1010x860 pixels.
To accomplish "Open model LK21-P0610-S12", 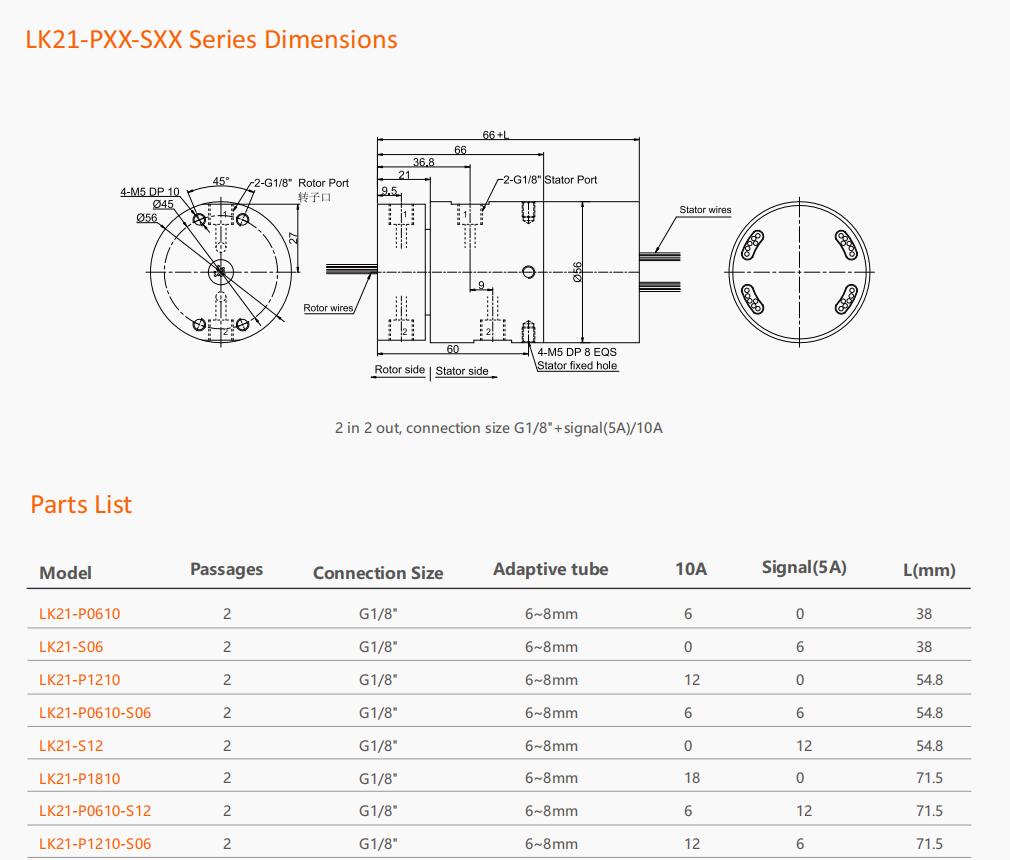I will (95, 811).
